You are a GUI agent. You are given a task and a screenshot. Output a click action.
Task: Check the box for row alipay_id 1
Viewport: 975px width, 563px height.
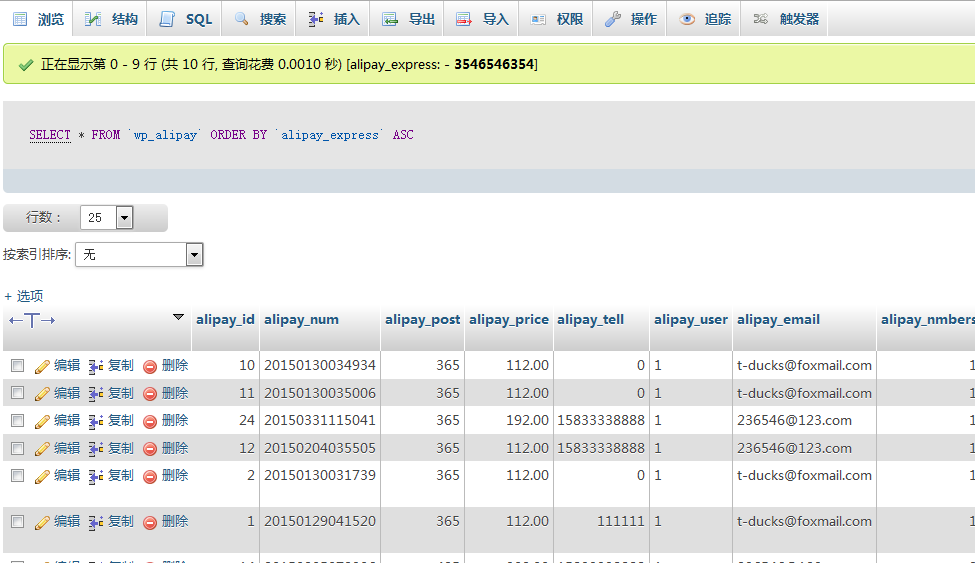point(17,522)
